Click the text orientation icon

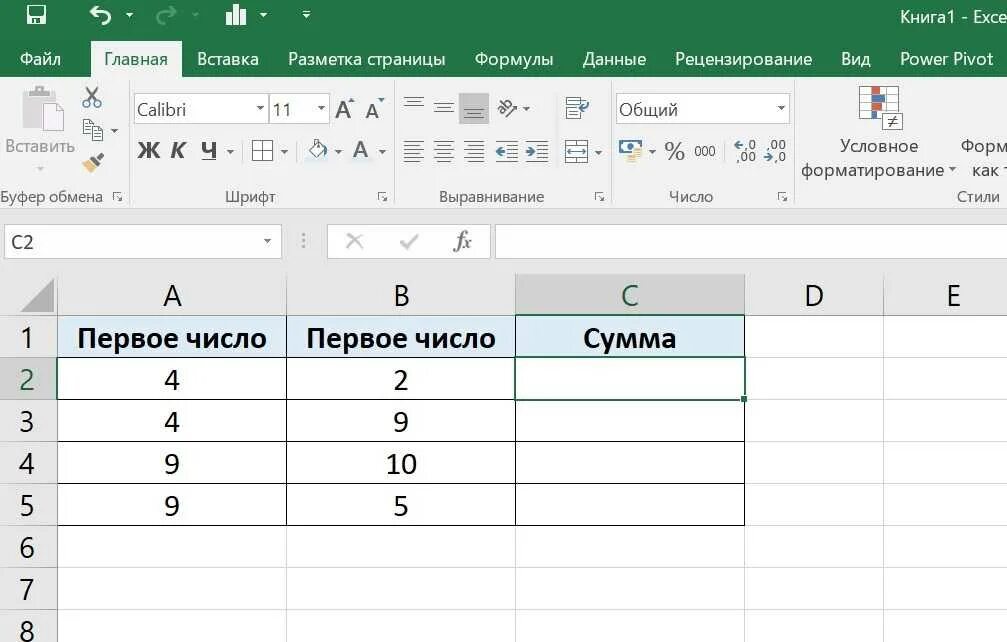[x=508, y=108]
